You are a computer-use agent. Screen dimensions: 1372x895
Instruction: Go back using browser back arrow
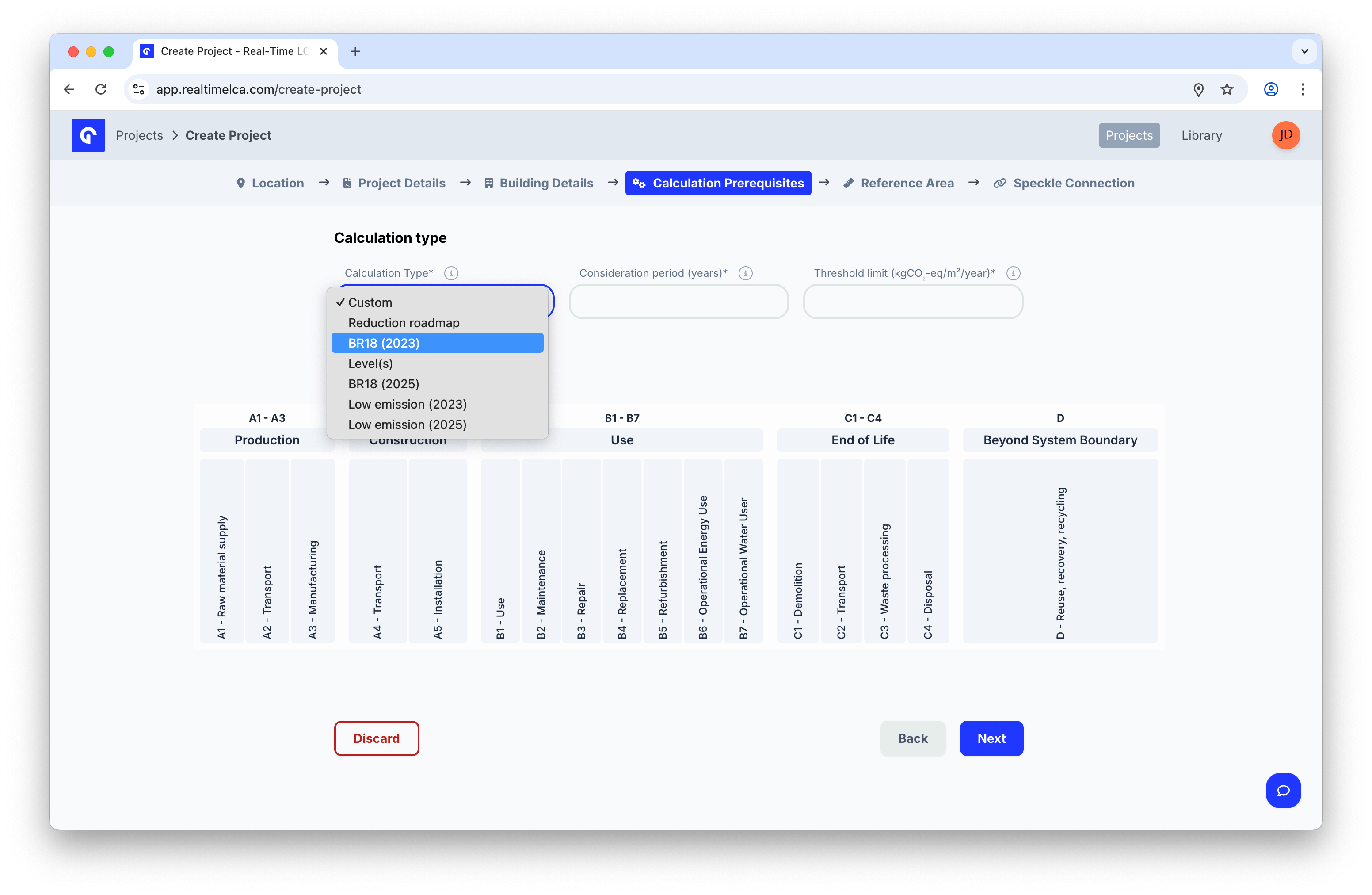(69, 89)
